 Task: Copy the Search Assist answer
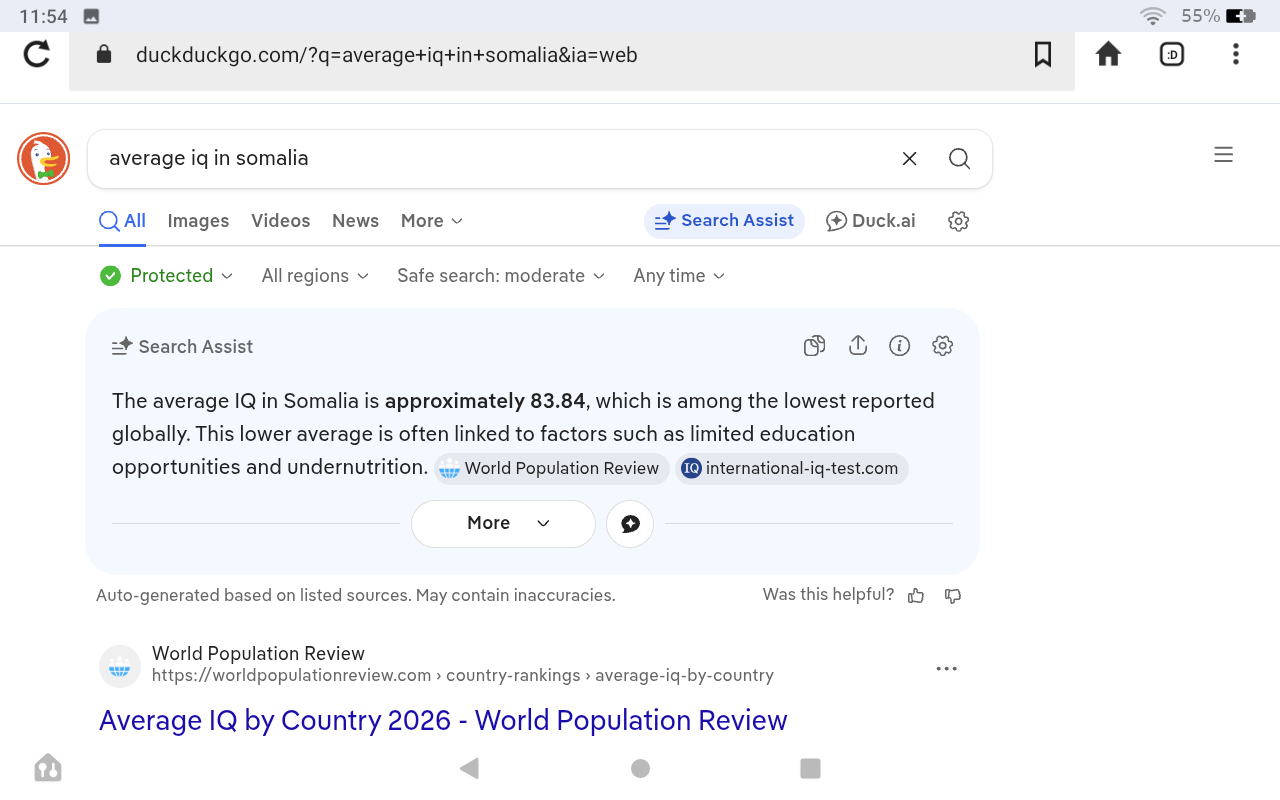[815, 346]
